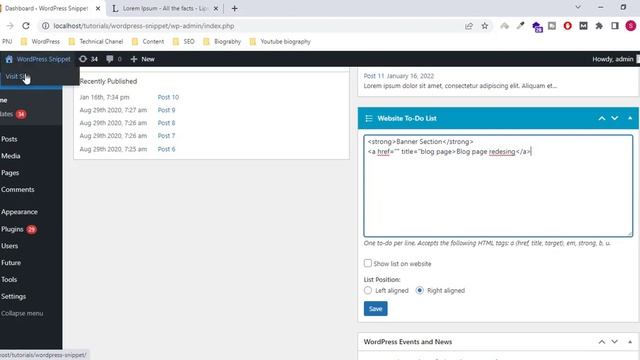Open the red Opera-style extension icon
The width and height of the screenshot is (640, 360).
567,26
